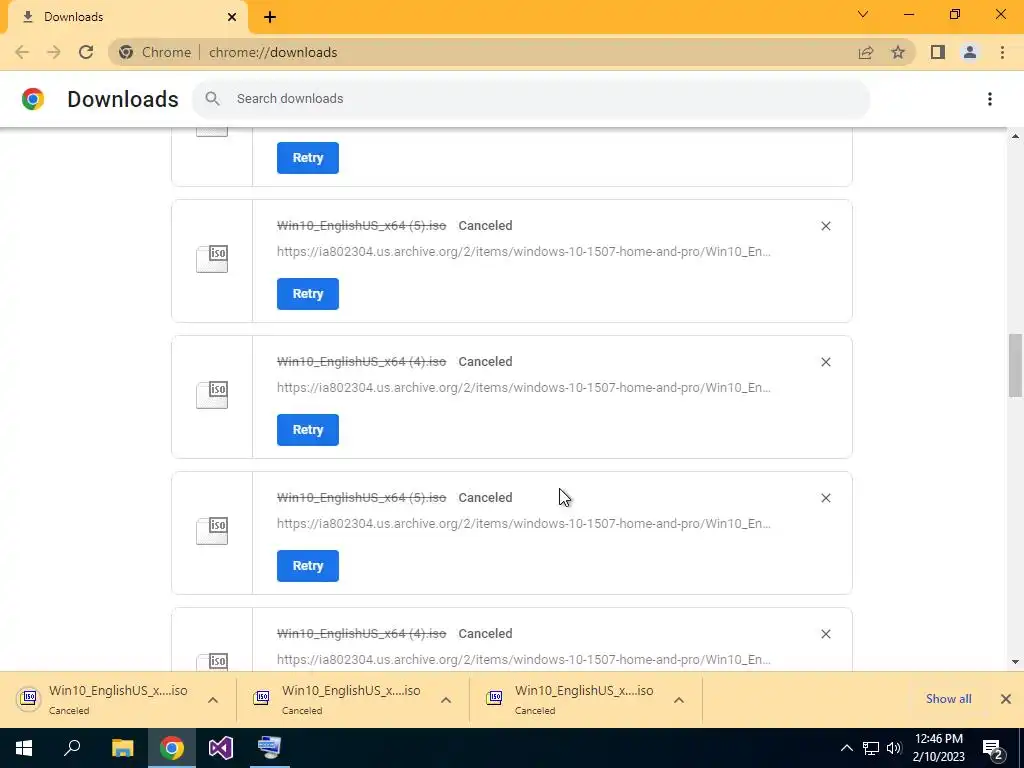This screenshot has height=768, width=1024.
Task: Open Windows taskbar search
Action: (x=72, y=748)
